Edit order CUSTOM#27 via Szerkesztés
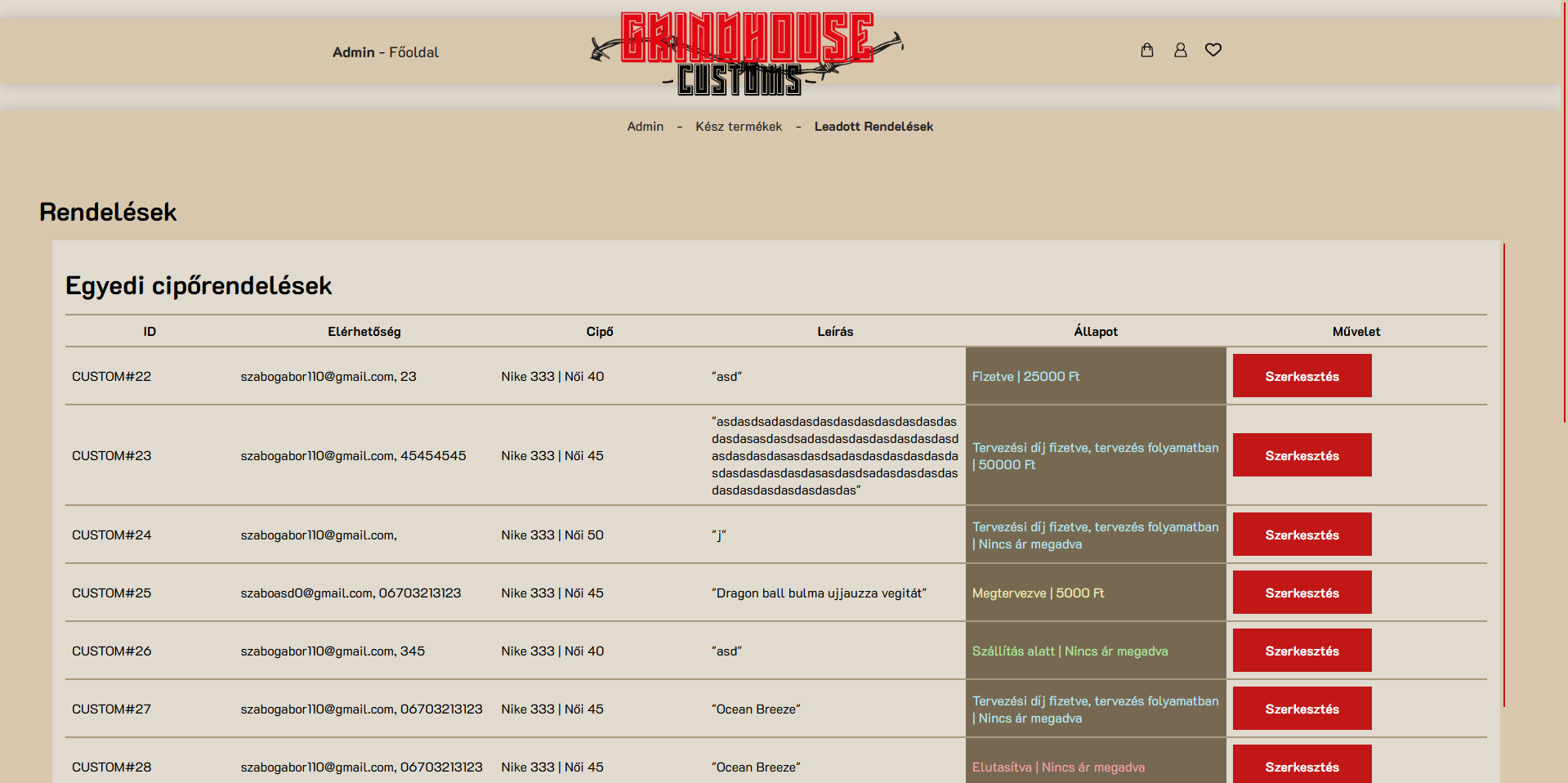The image size is (1568, 783). pyautogui.click(x=1302, y=709)
